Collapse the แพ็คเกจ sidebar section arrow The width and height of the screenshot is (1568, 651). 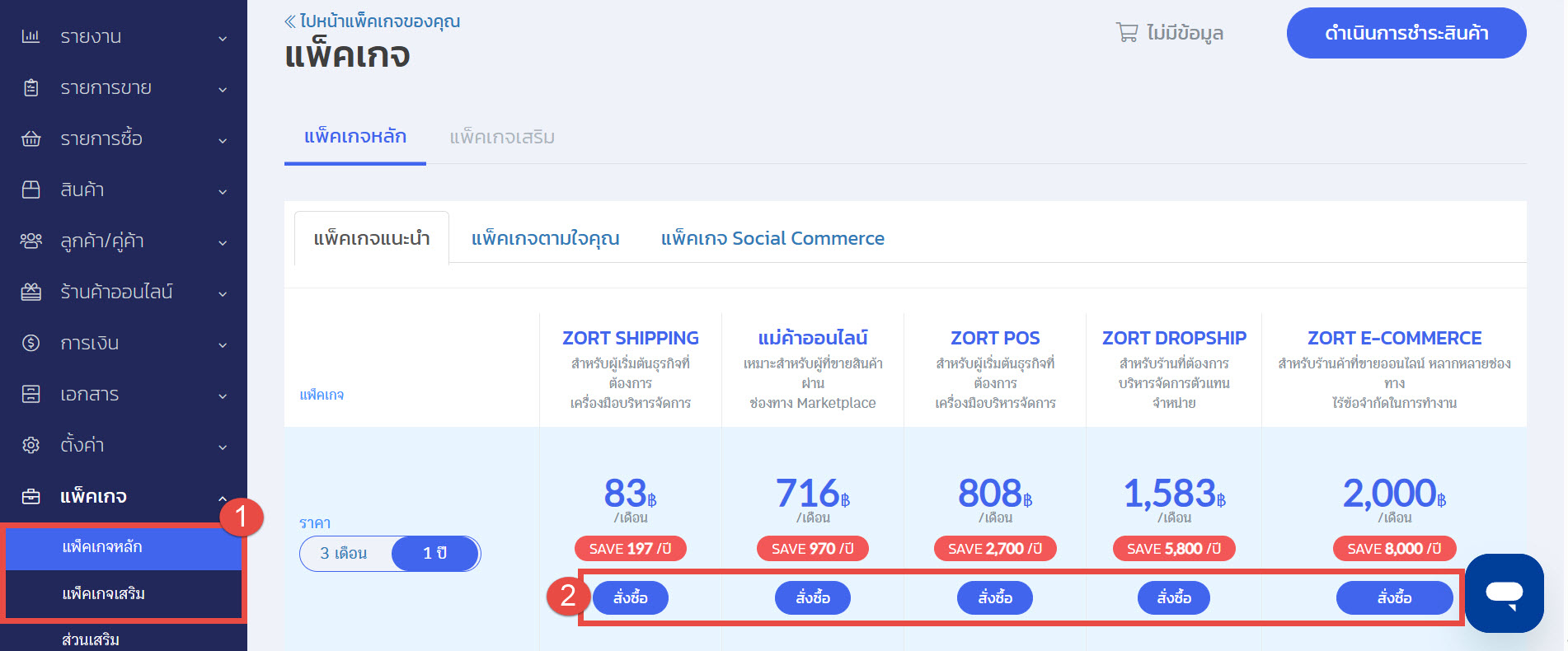(x=223, y=498)
